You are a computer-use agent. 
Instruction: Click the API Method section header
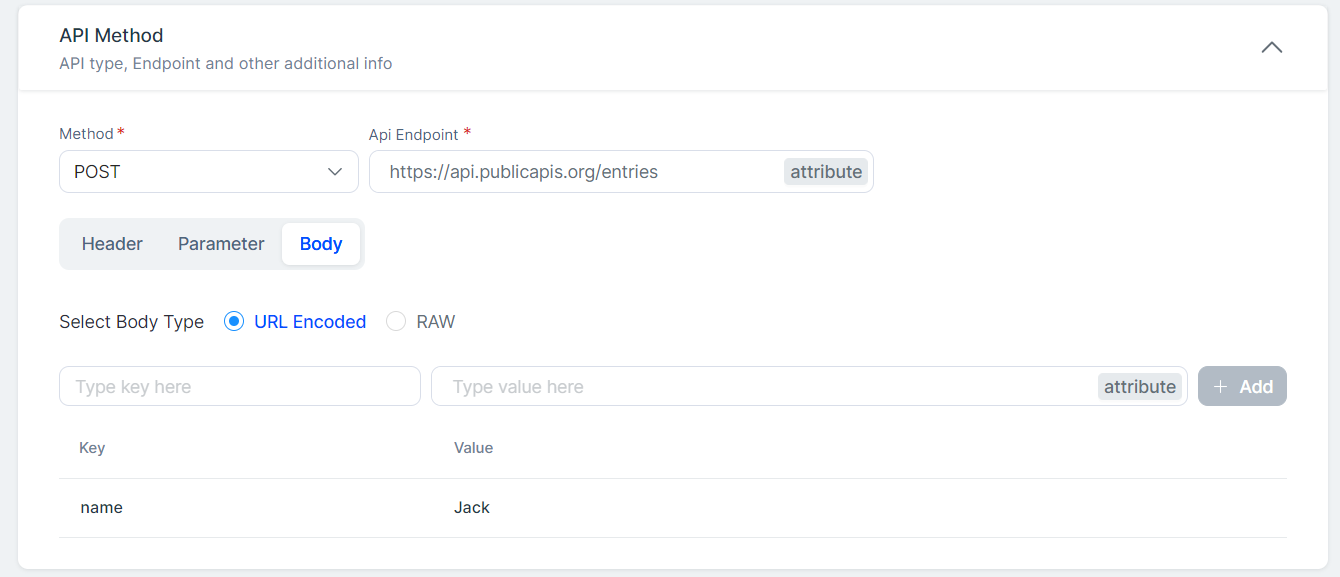point(111,35)
